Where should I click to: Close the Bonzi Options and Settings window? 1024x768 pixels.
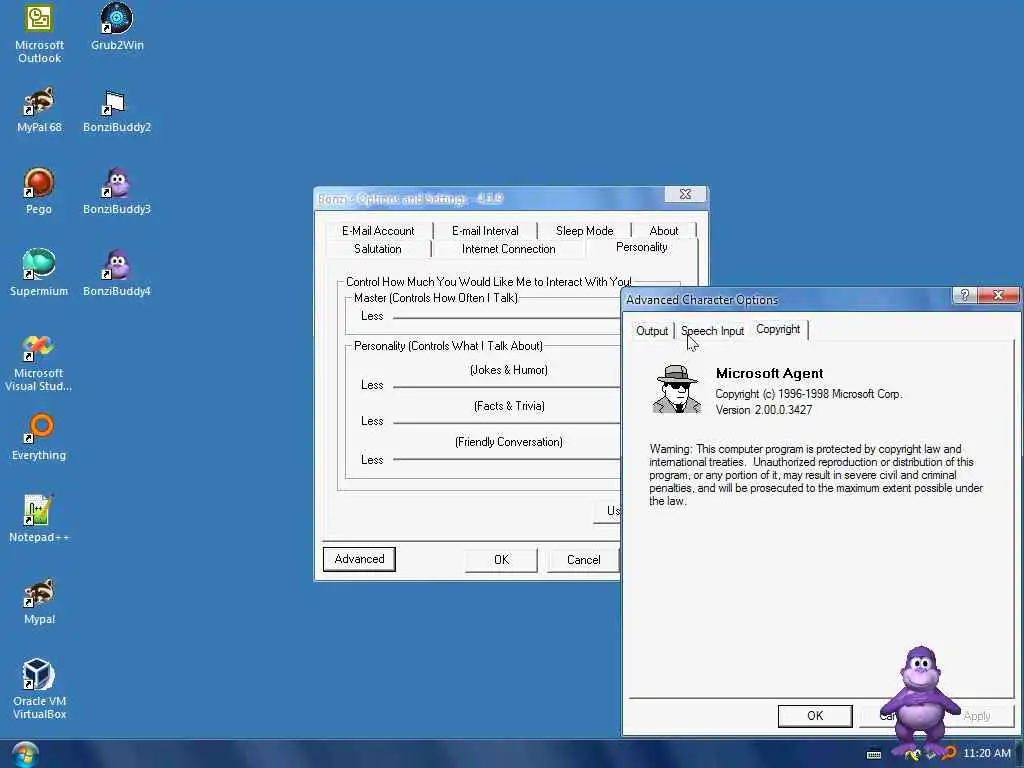click(685, 195)
